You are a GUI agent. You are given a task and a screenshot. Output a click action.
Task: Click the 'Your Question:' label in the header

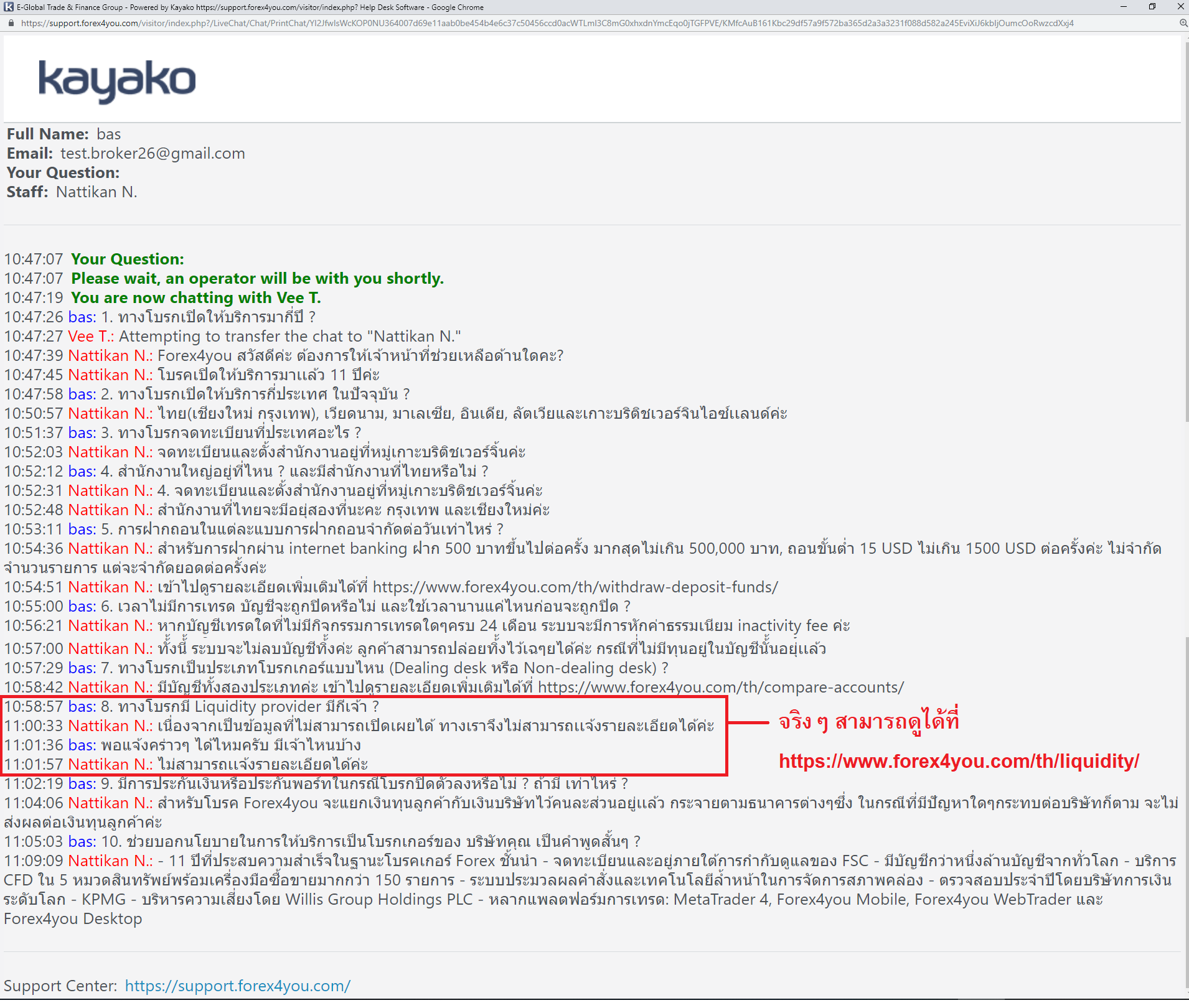coord(63,172)
